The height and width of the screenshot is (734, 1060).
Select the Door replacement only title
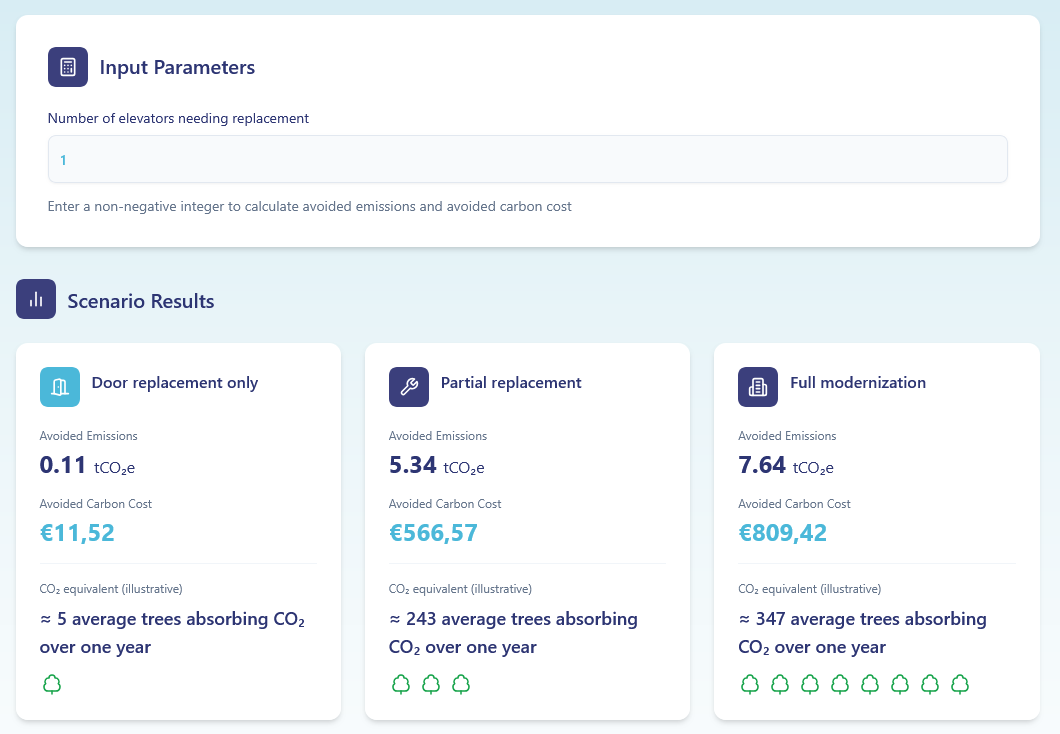point(175,382)
